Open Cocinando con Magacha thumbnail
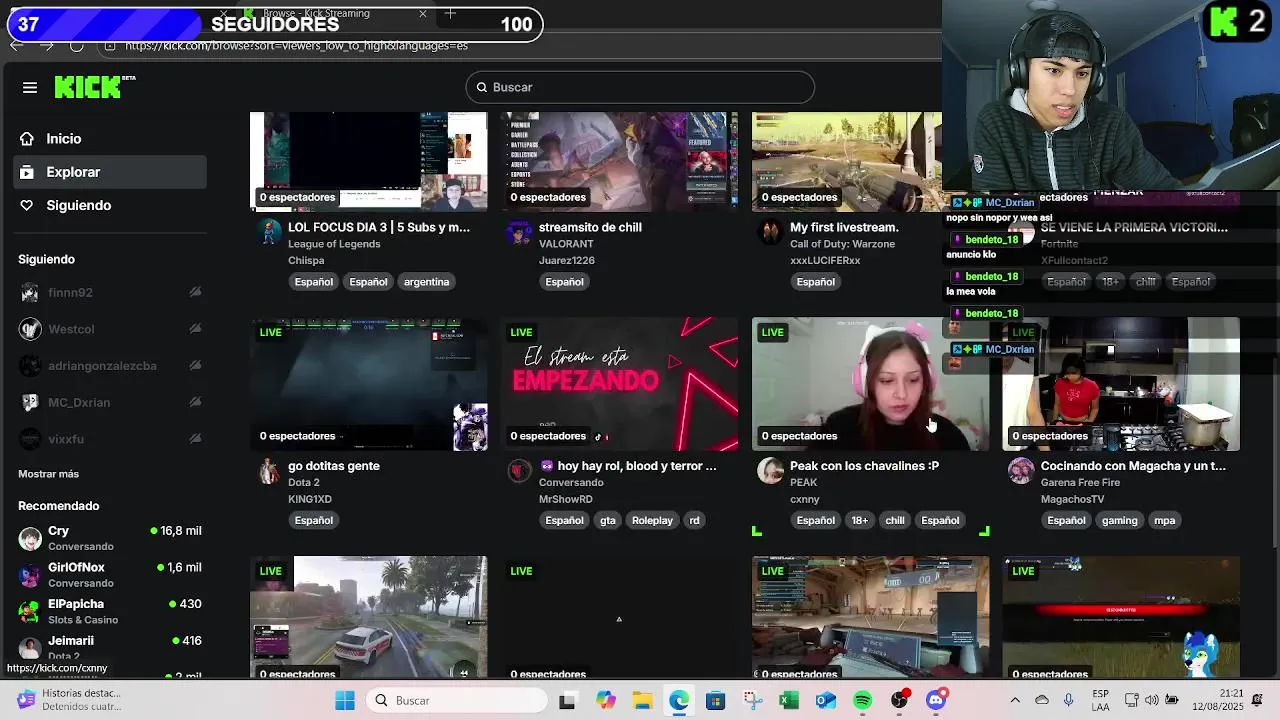Image resolution: width=1280 pixels, height=720 pixels. point(1121,384)
